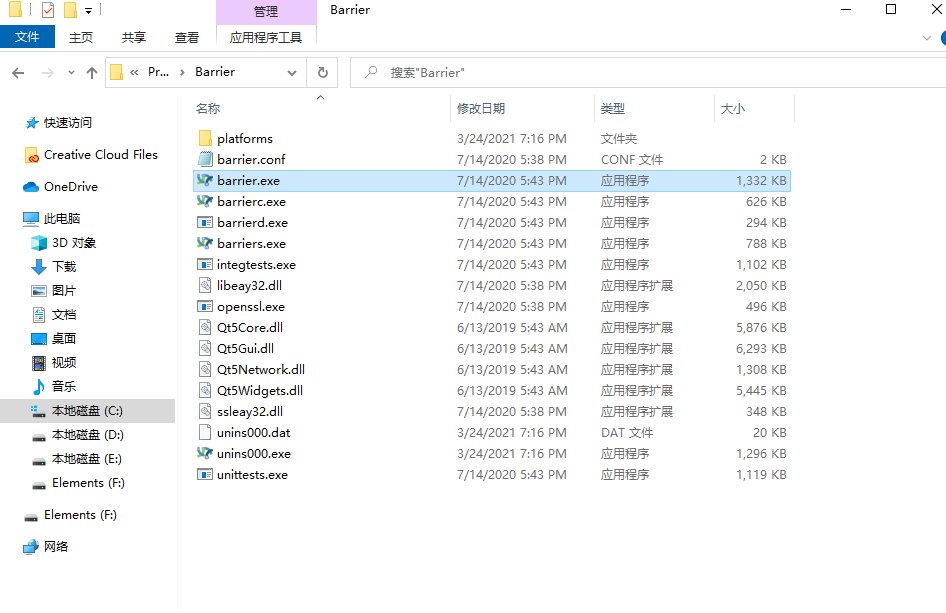Click the 管理 contextual tab header
Screen dimensions: 946x613
(266, 11)
